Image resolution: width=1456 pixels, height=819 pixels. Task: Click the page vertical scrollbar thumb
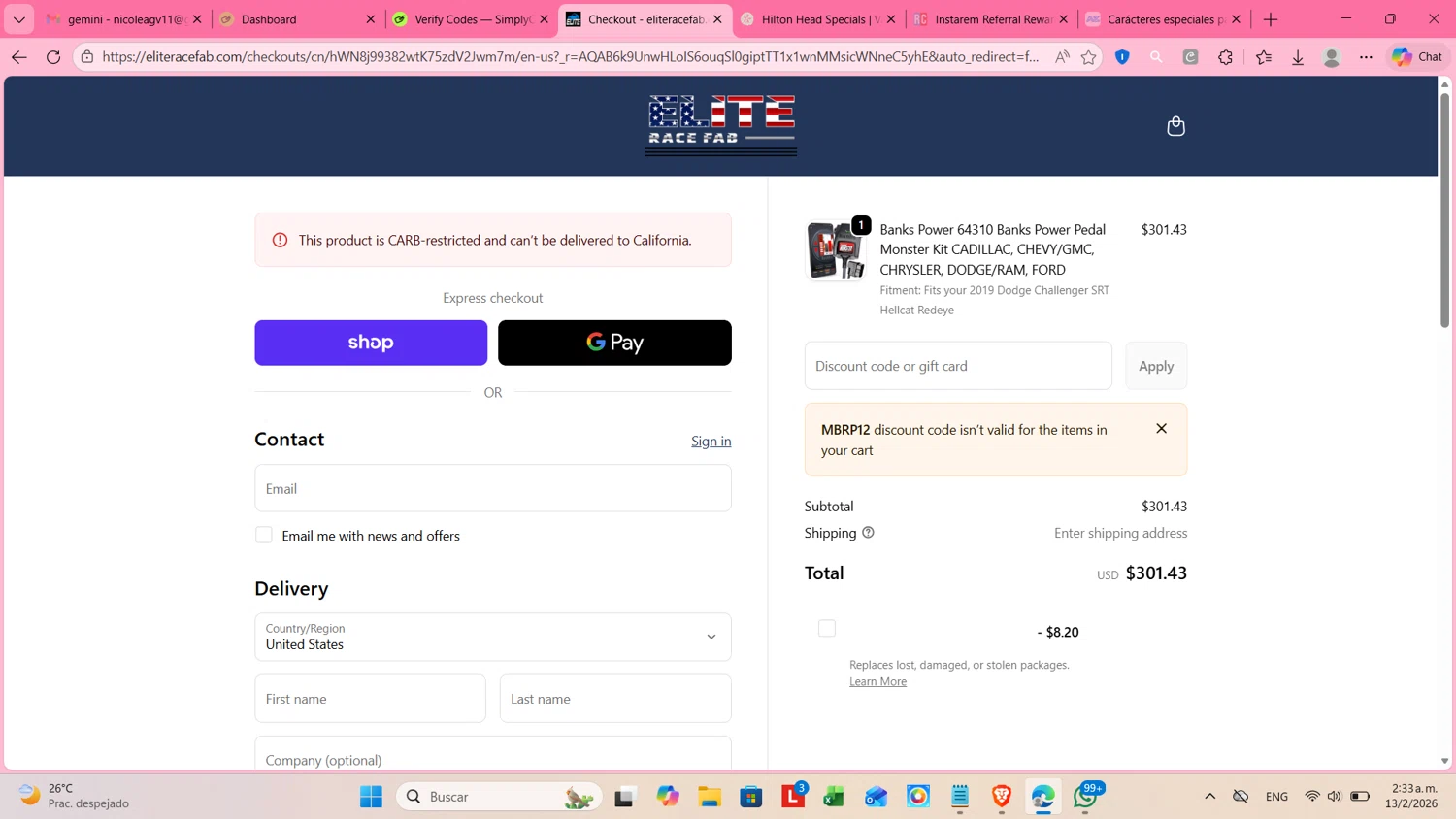pyautogui.click(x=1444, y=209)
